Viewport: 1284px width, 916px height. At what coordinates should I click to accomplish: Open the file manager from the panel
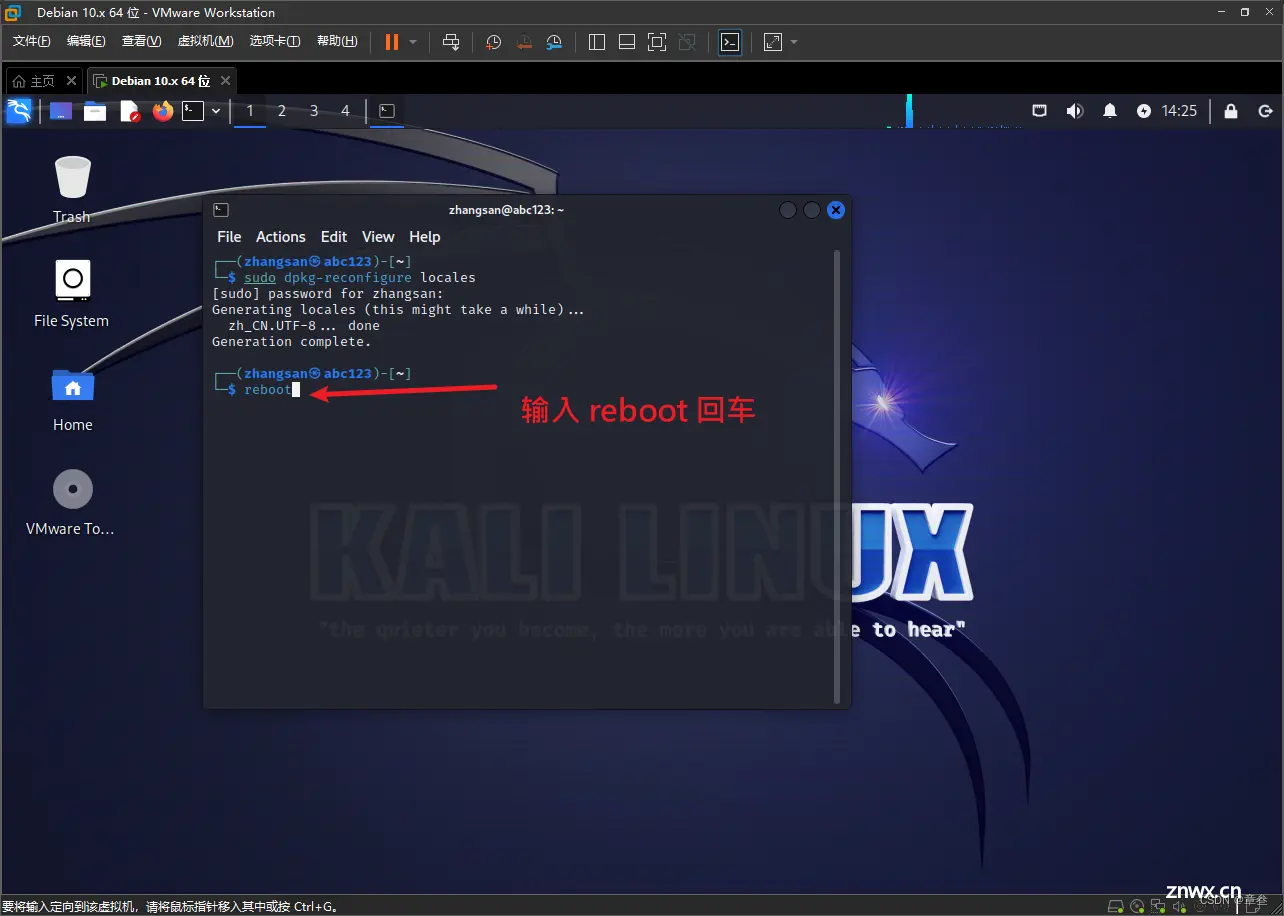point(95,111)
